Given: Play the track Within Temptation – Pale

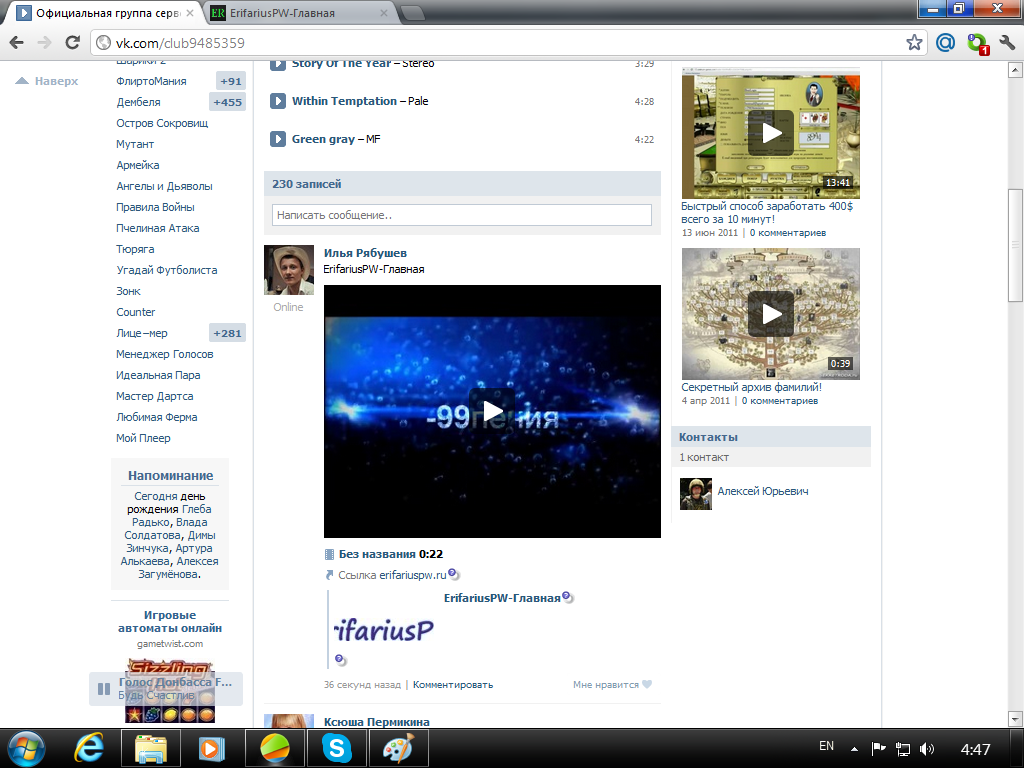Looking at the screenshot, I should [278, 101].
